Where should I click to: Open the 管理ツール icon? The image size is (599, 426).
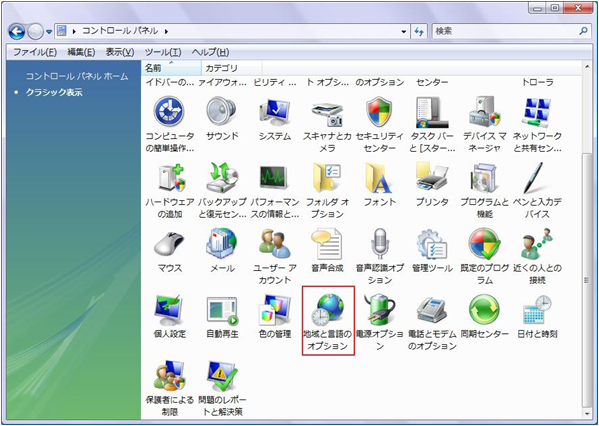click(432, 245)
